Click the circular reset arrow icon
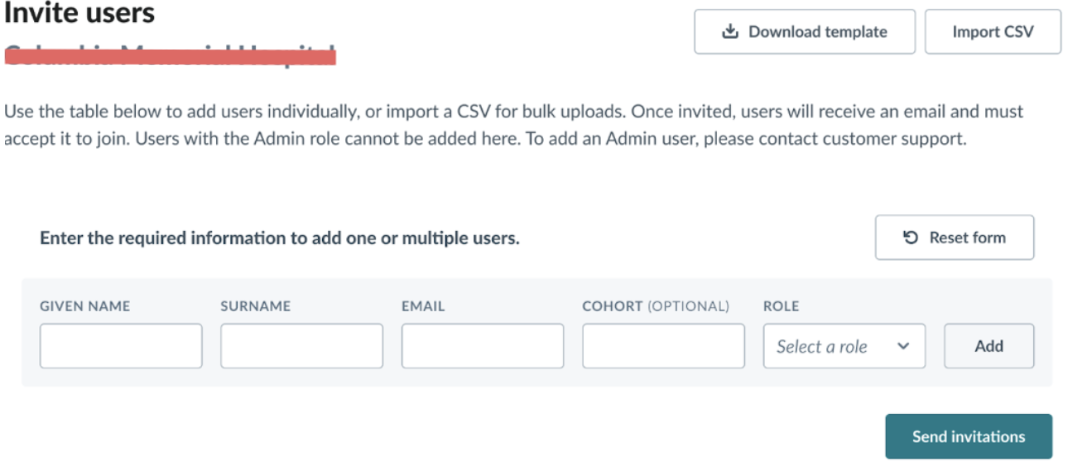The height and width of the screenshot is (468, 1068). pos(911,238)
